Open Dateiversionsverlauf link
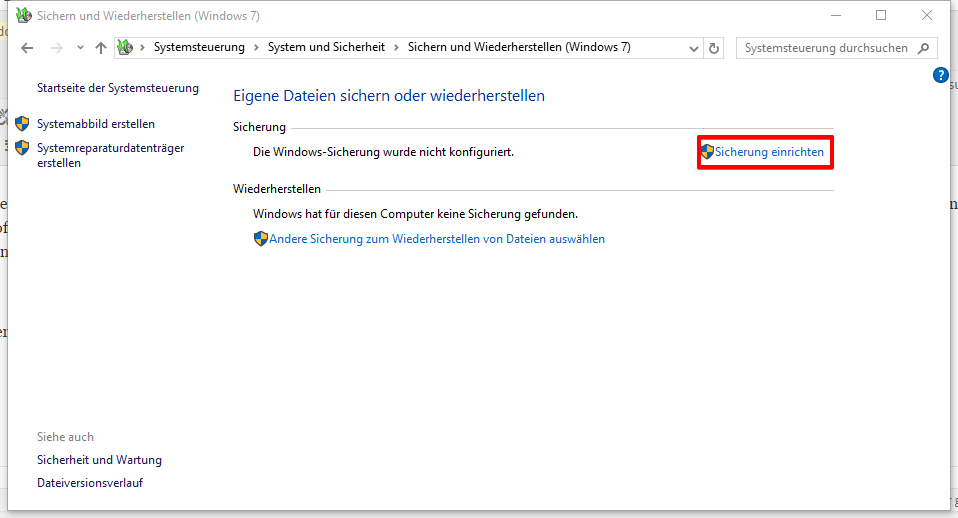Image resolution: width=958 pixels, height=518 pixels. [x=90, y=483]
